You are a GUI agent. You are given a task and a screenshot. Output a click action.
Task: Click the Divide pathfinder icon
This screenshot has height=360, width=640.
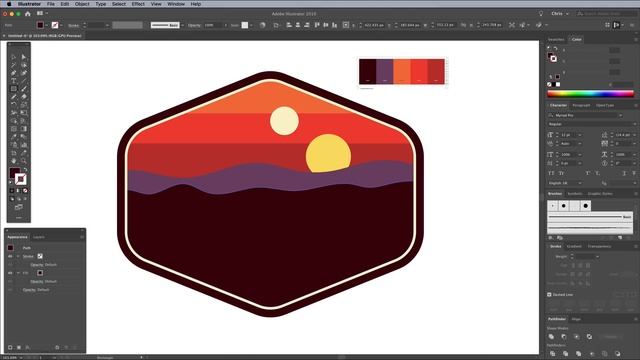click(x=552, y=353)
